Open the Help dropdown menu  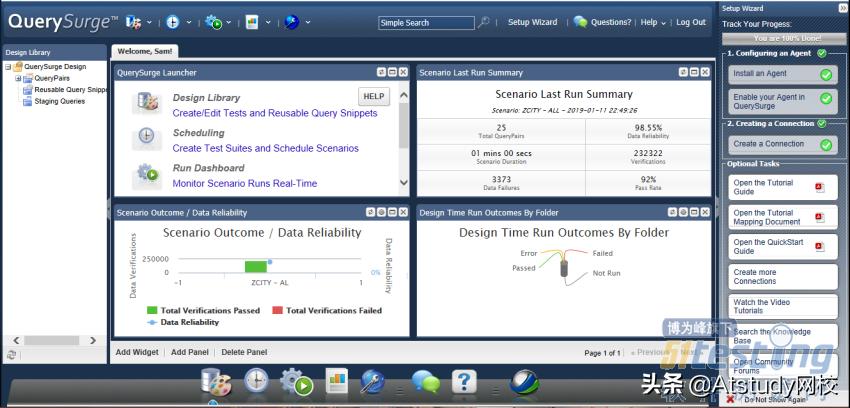pyautogui.click(x=653, y=22)
